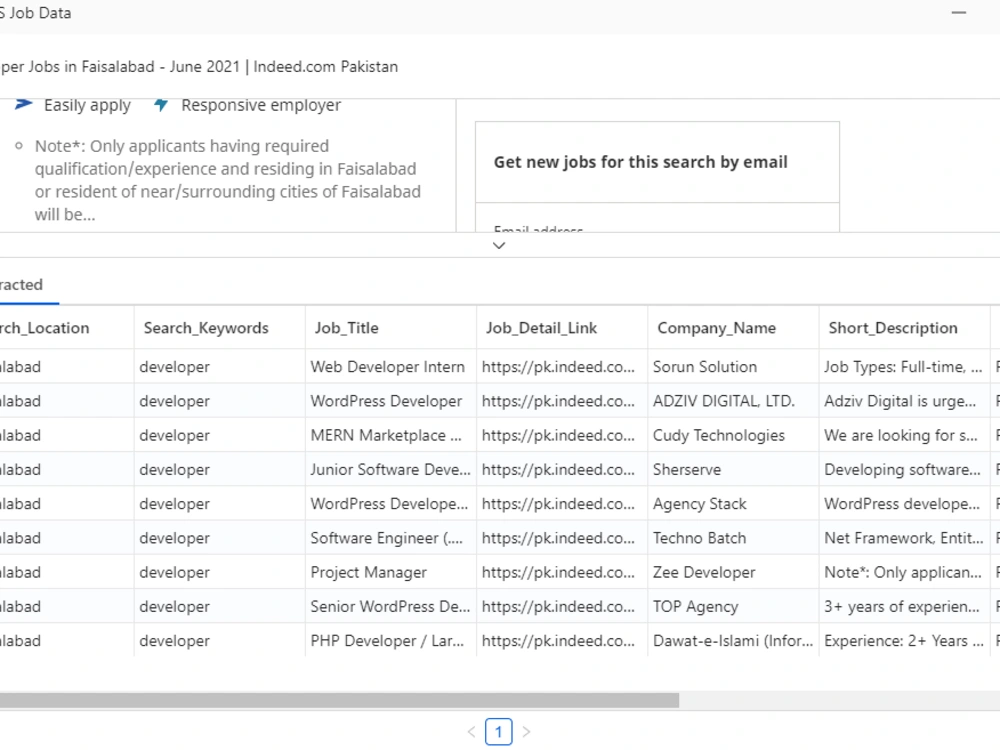Select the PHP Developer / Laravel title cell
Image resolution: width=1000 pixels, height=750 pixels.
(391, 641)
